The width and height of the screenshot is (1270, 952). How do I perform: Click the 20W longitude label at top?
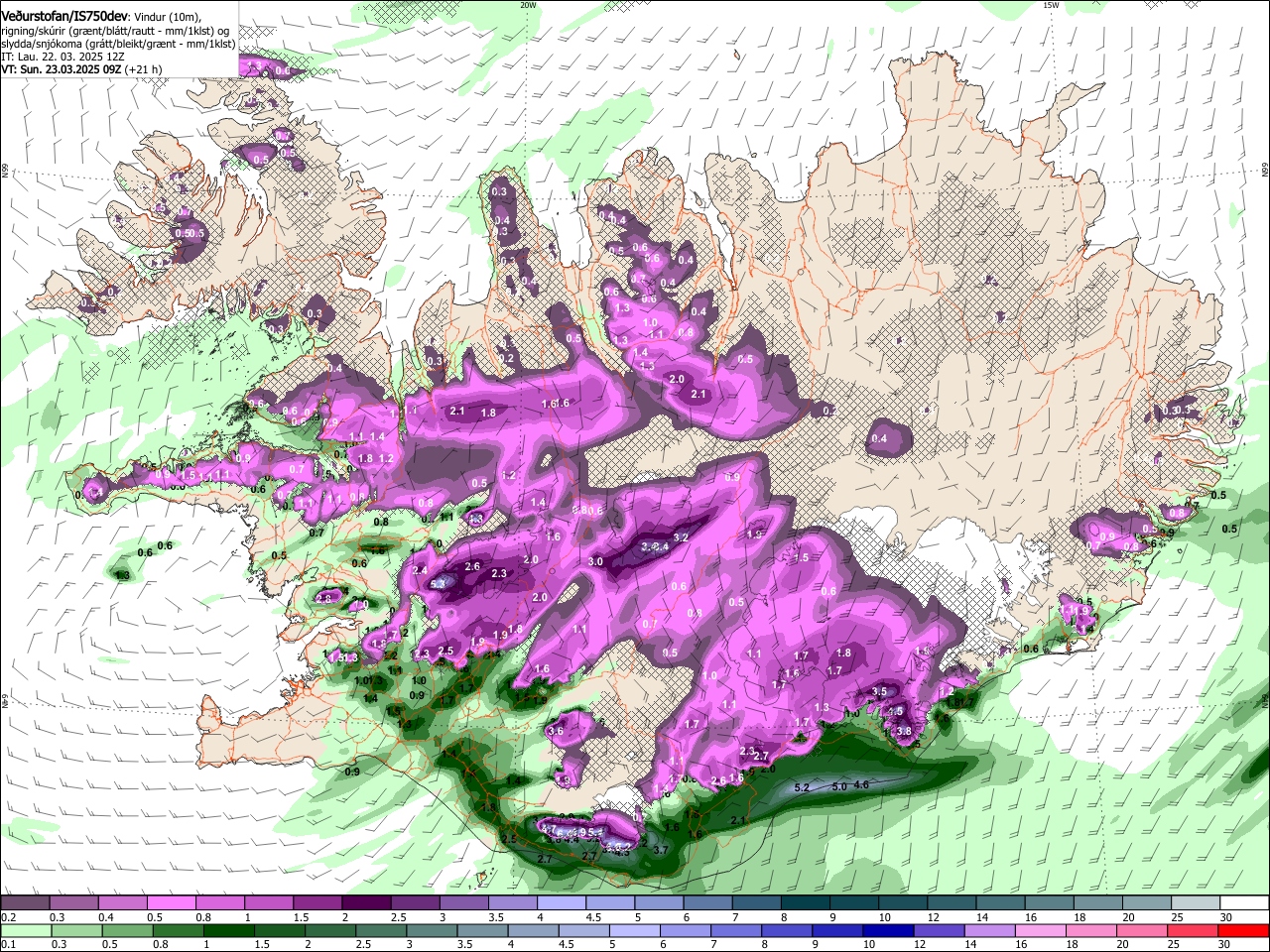[x=529, y=5]
